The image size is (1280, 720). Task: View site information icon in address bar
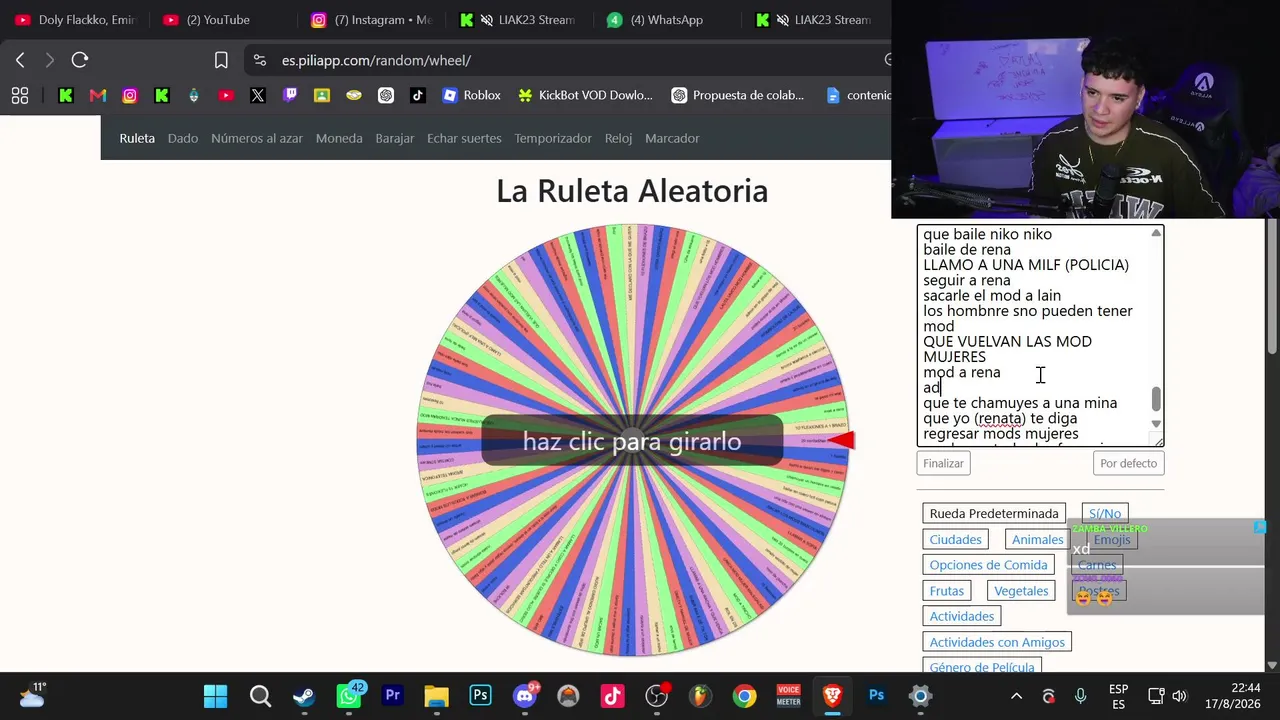click(260, 60)
